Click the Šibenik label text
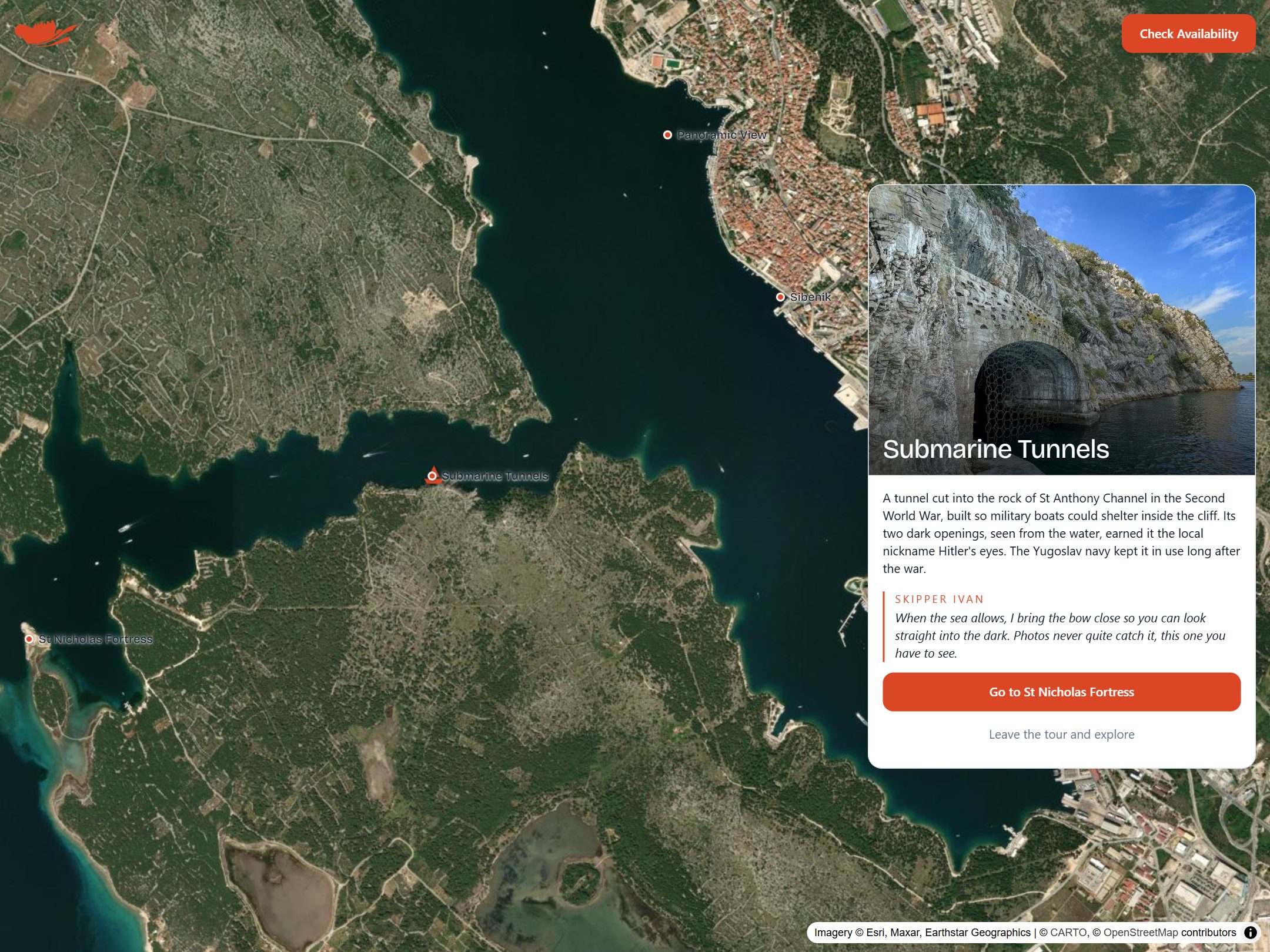 (810, 297)
